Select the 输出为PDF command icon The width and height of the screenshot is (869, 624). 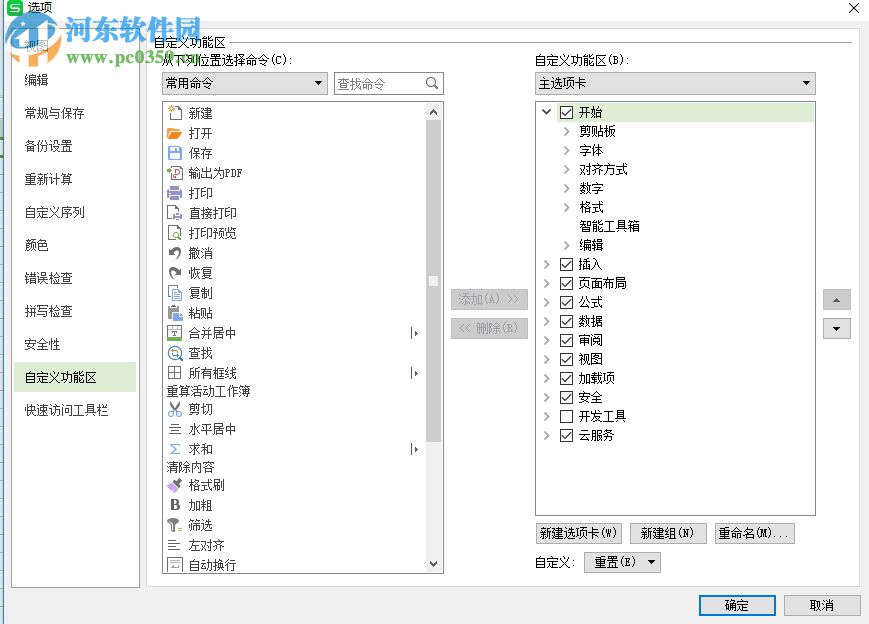pos(175,174)
